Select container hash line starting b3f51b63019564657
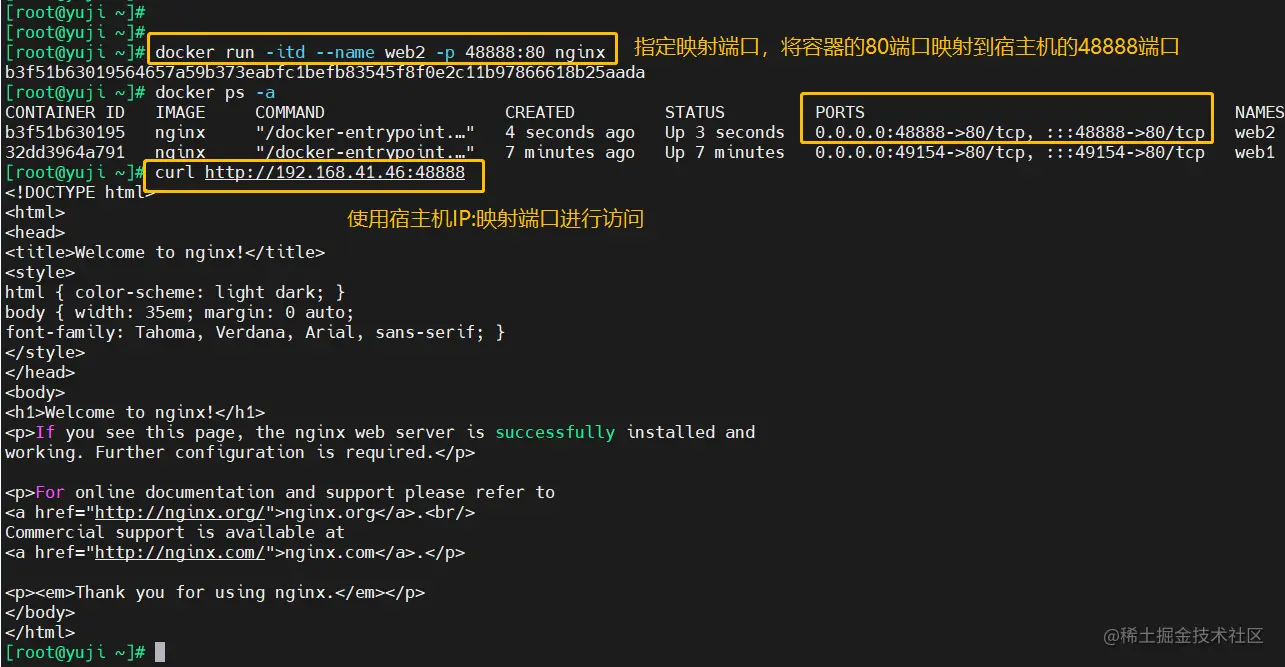1285x667 pixels. click(325, 72)
